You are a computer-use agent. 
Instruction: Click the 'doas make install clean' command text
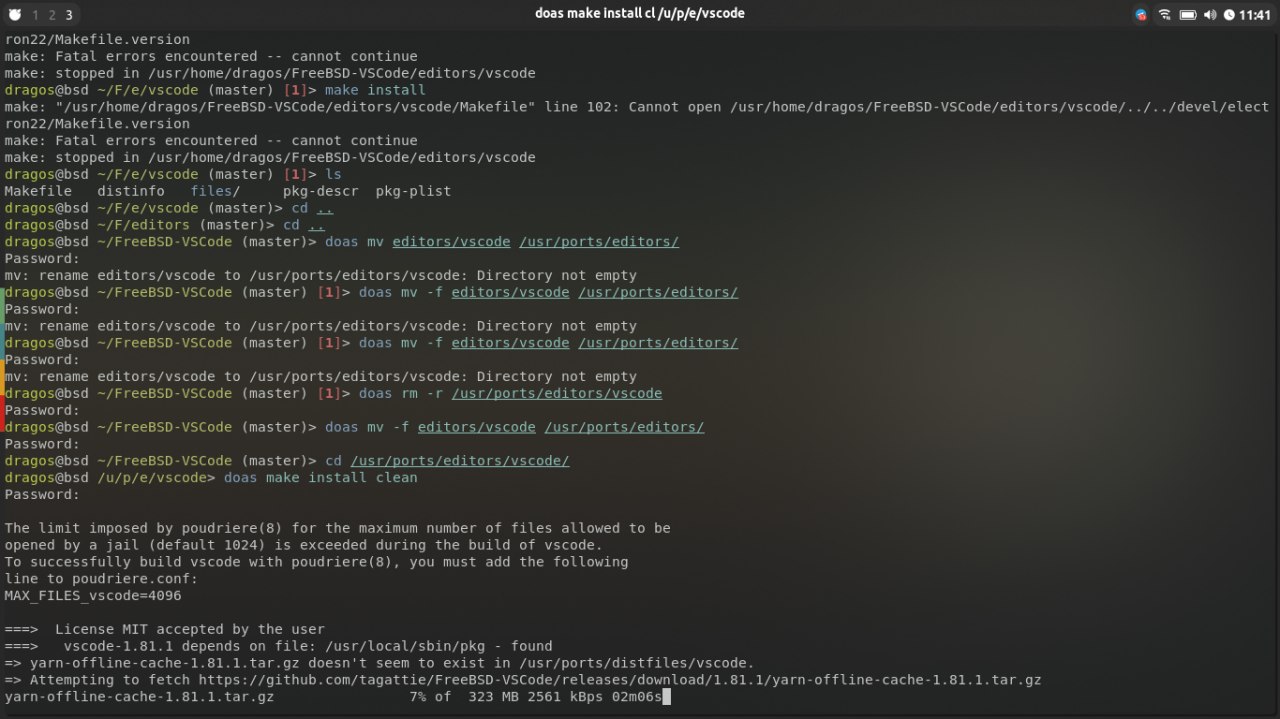click(321, 478)
